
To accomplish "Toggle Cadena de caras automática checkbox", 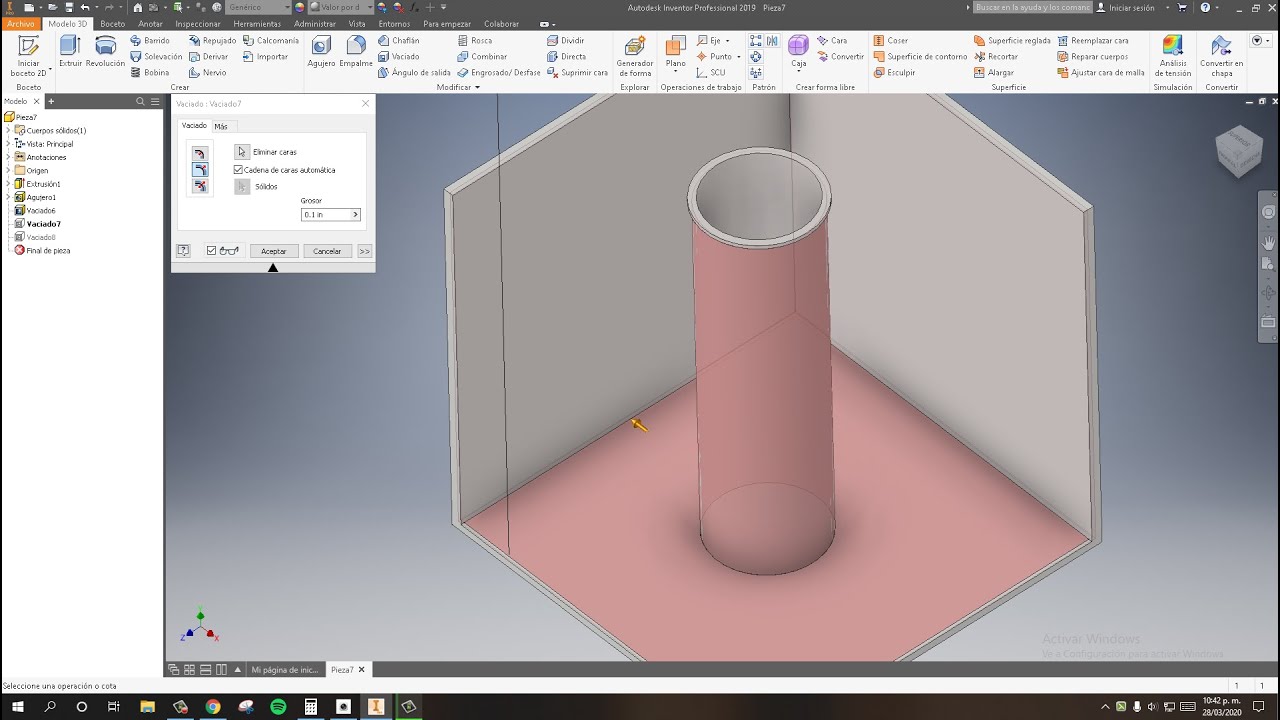I will 238,170.
